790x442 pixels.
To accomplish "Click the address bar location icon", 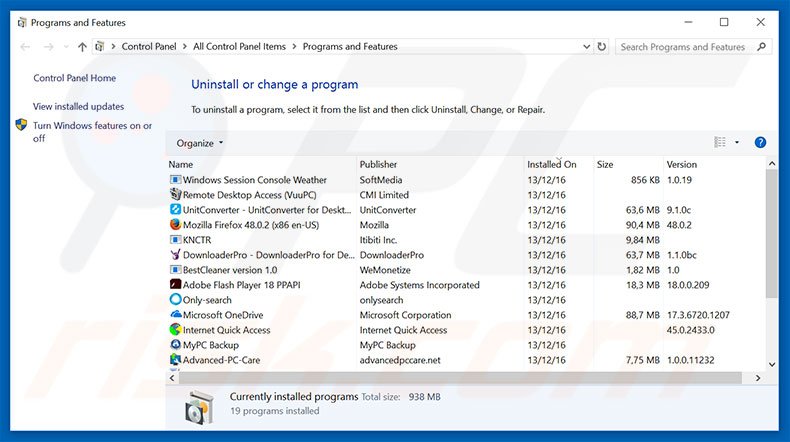I will click(100, 46).
